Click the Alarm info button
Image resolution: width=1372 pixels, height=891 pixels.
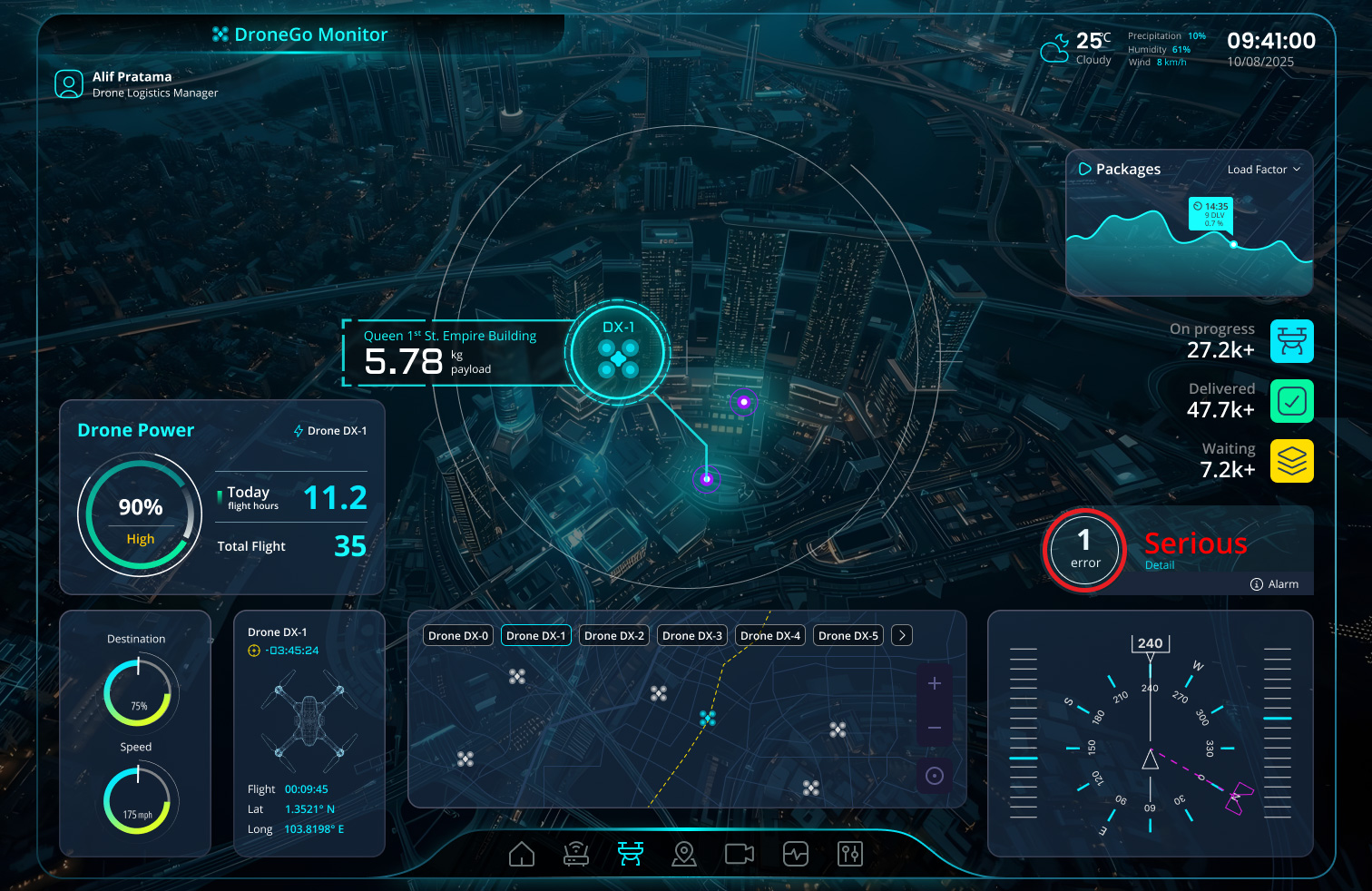(x=1275, y=584)
